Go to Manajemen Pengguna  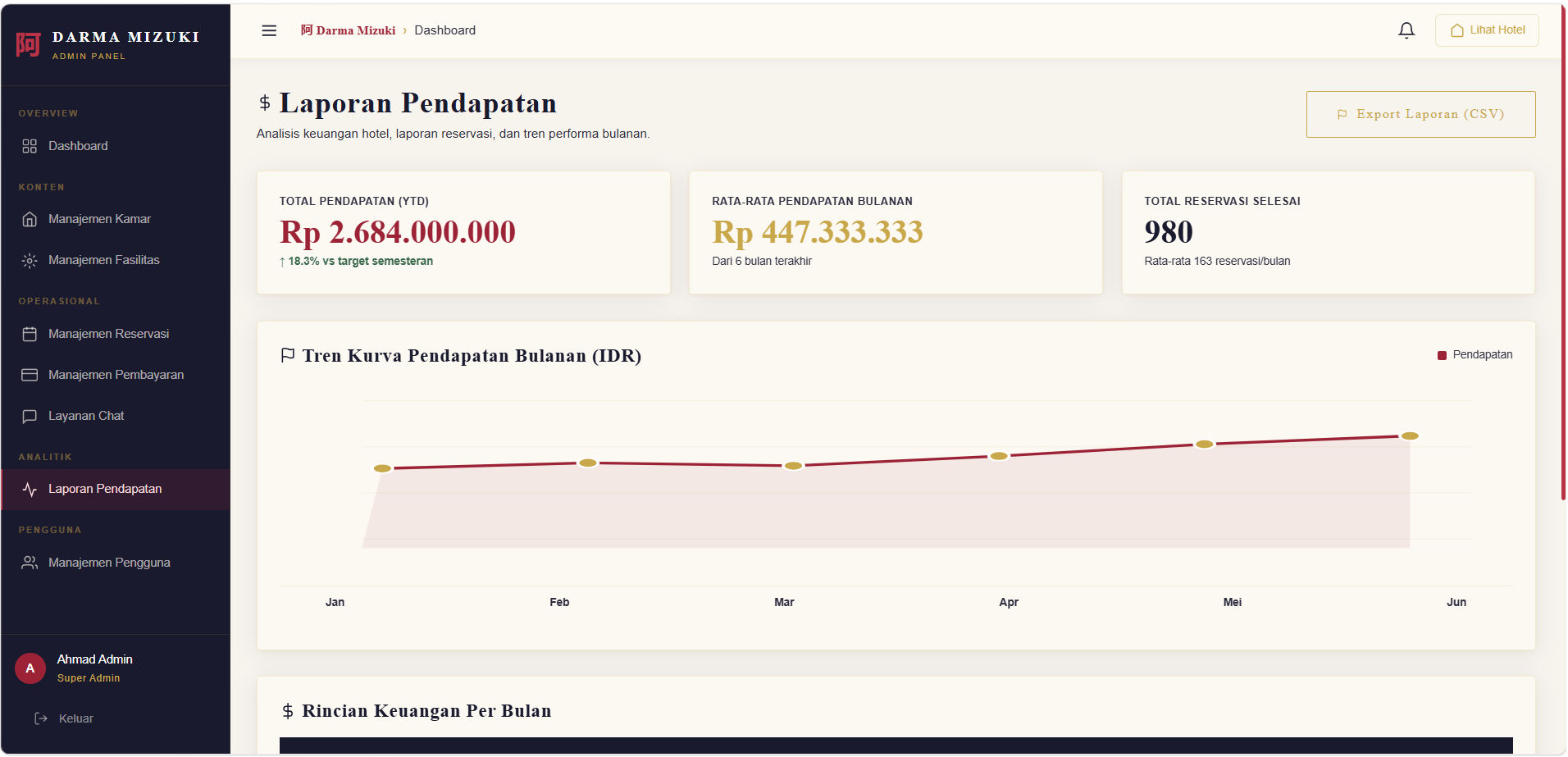116,563
